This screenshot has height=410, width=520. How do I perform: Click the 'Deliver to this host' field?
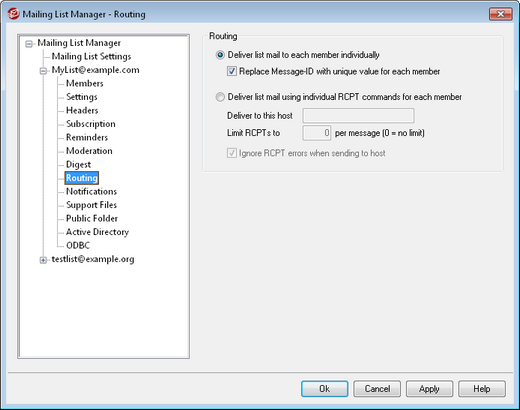(x=358, y=116)
